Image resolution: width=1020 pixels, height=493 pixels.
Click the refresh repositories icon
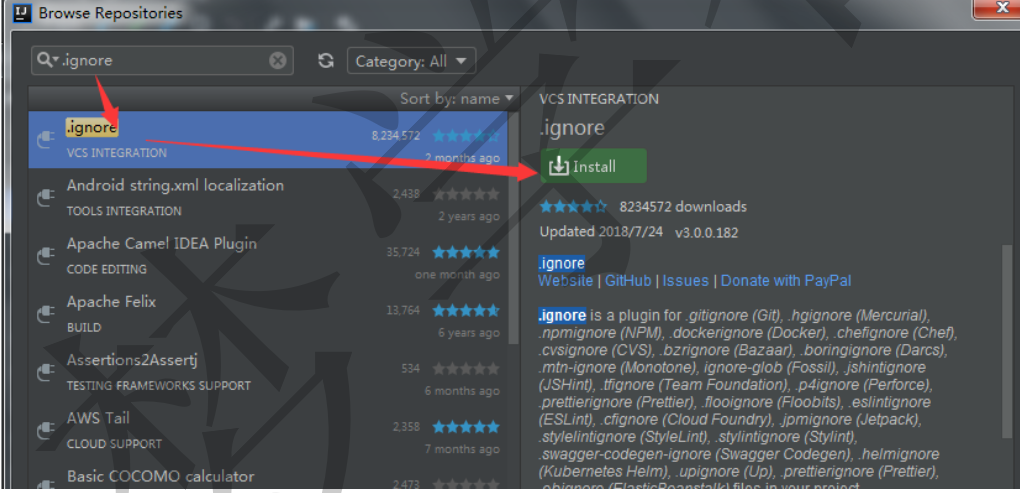click(x=326, y=61)
